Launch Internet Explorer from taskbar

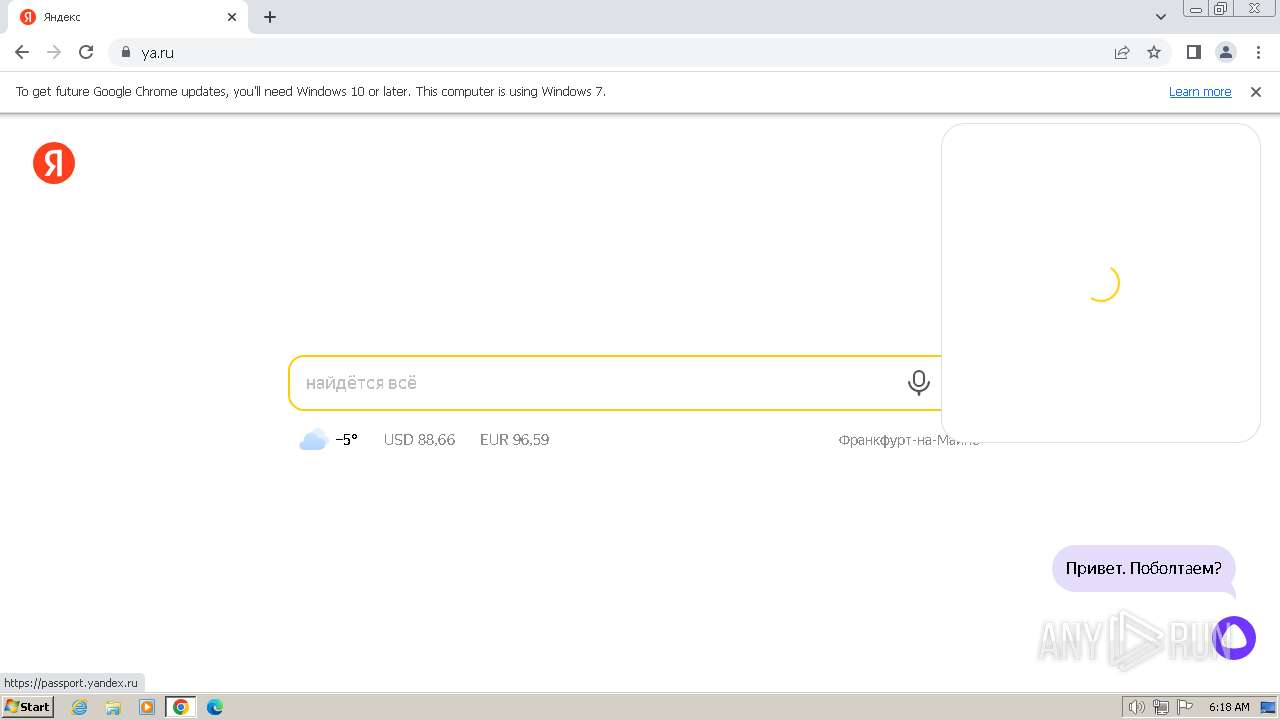tap(80, 707)
